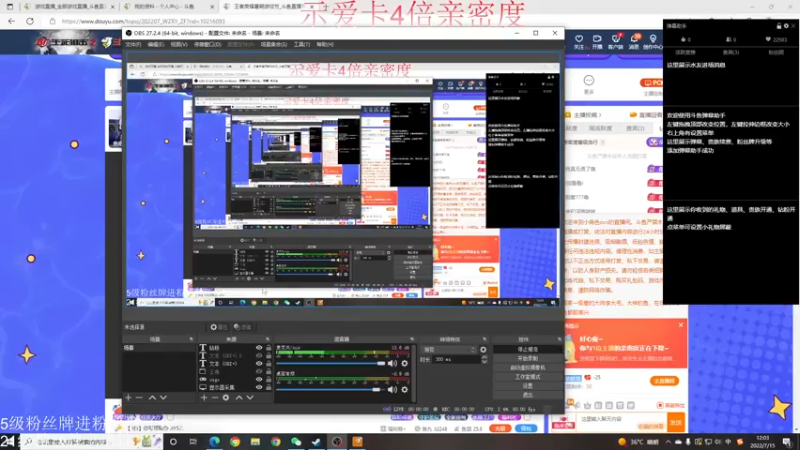Open the microphone channel settings gear
Image resolution: width=800 pixels, height=450 pixels.
pos(405,363)
